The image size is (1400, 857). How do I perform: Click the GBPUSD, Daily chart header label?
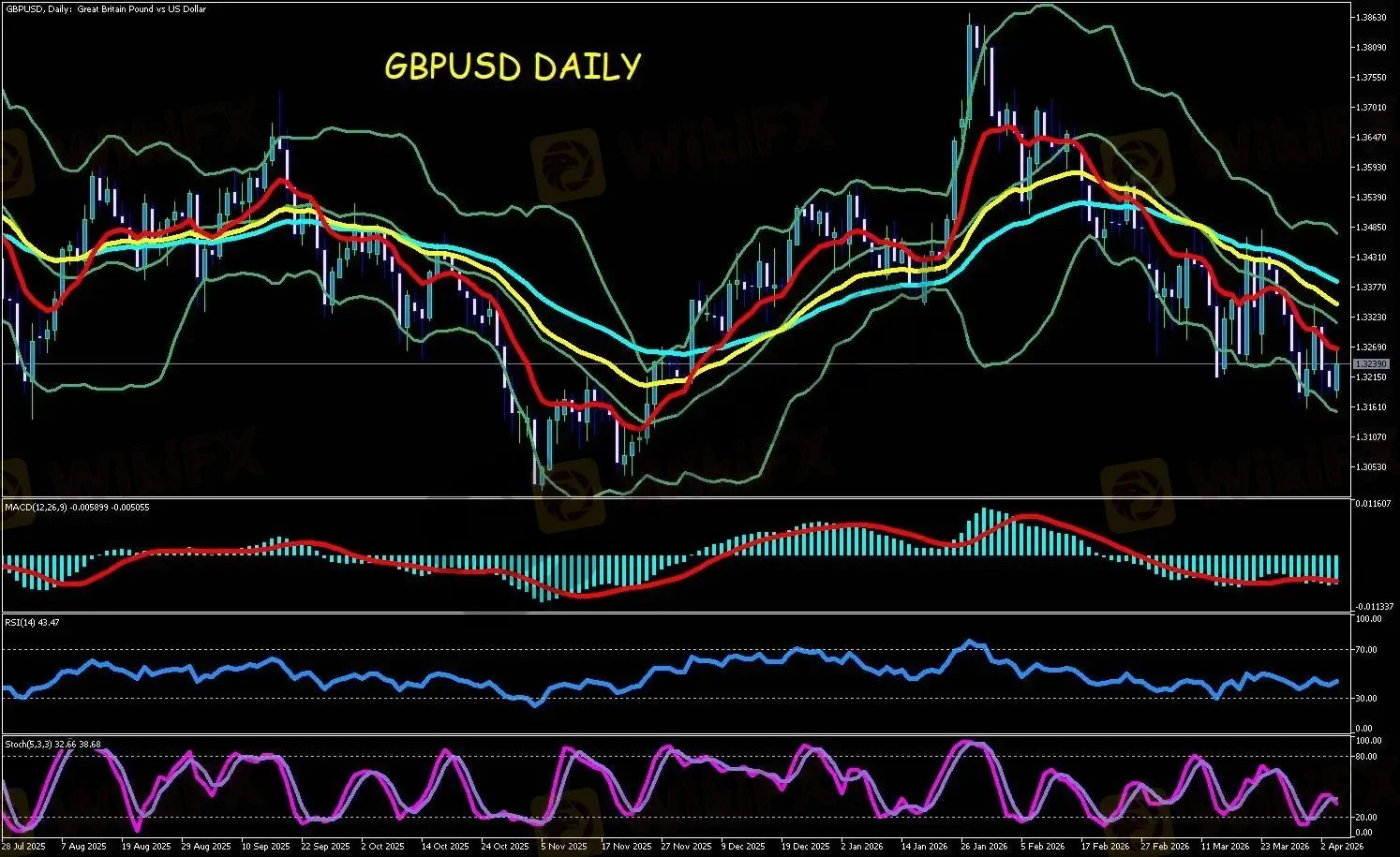105,9
